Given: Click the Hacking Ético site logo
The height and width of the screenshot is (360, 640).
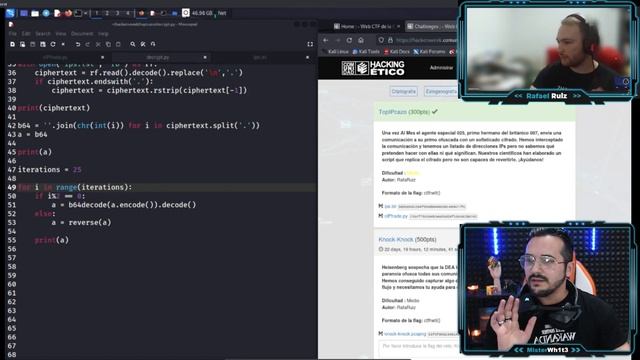Looking at the screenshot, I should (x=373, y=68).
